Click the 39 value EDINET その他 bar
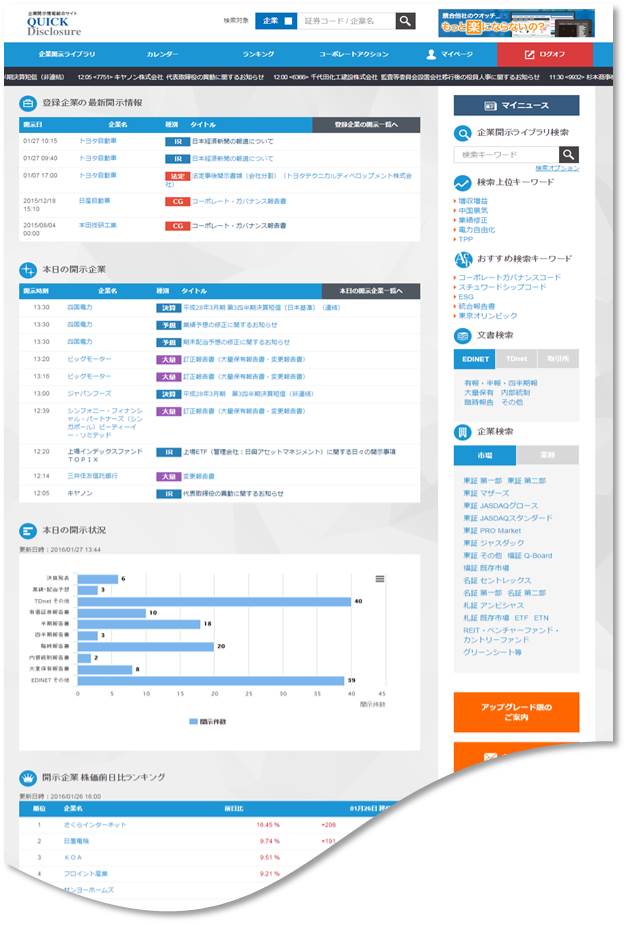This screenshot has width=626, height=925. (211, 681)
